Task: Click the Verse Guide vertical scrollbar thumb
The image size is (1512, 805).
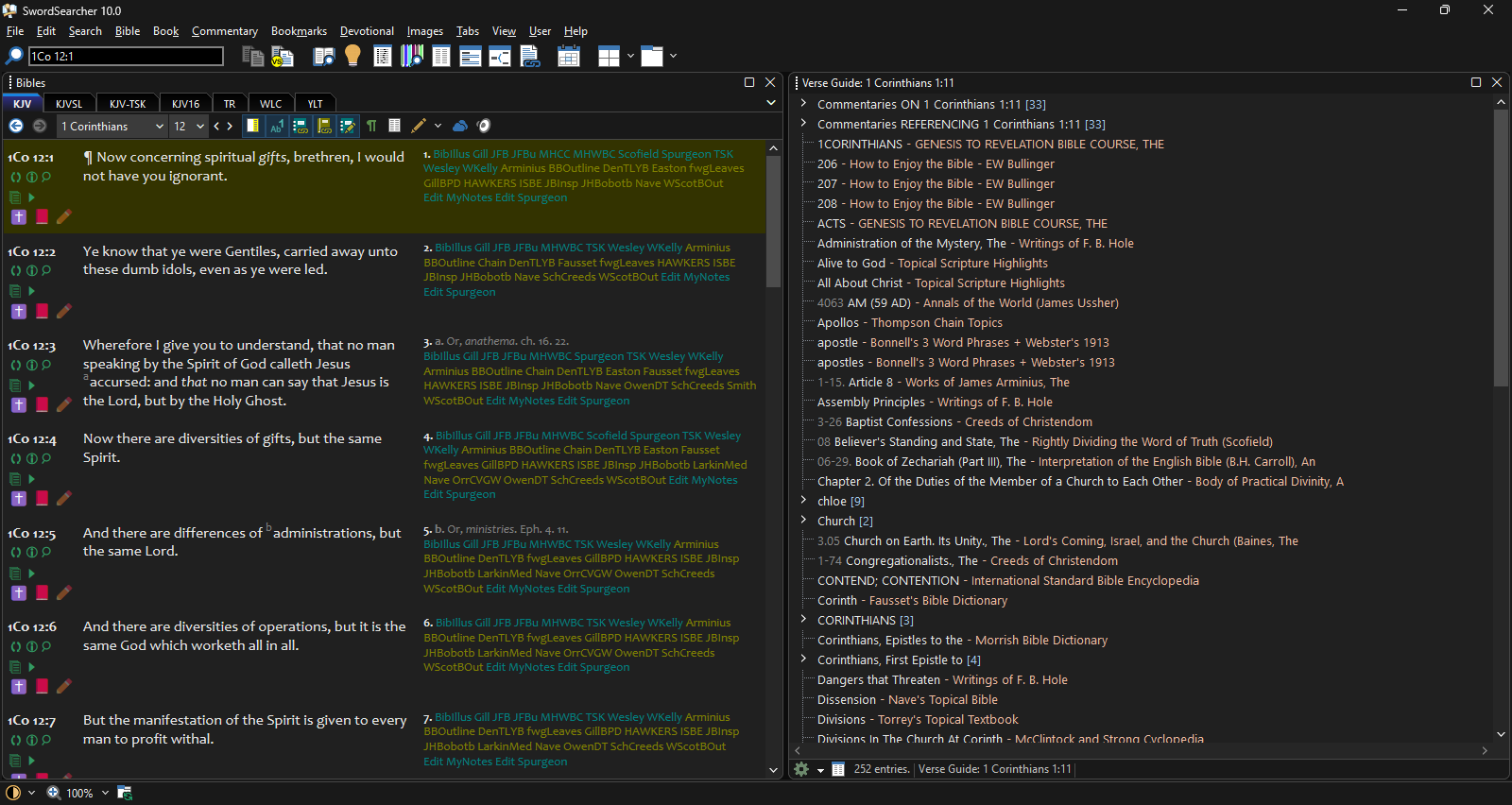Action: (x=1501, y=248)
